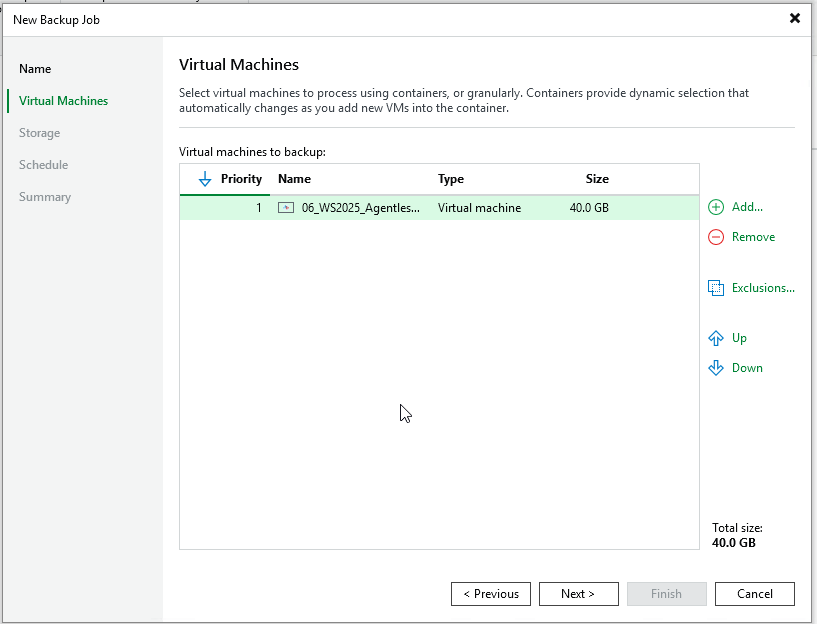Cancel the backup job wizard

(x=755, y=594)
